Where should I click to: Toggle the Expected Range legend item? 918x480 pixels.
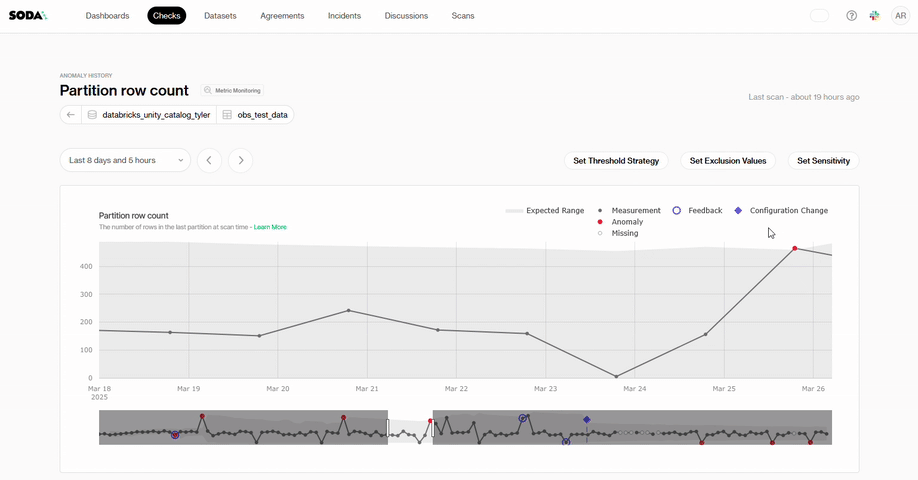coord(545,211)
